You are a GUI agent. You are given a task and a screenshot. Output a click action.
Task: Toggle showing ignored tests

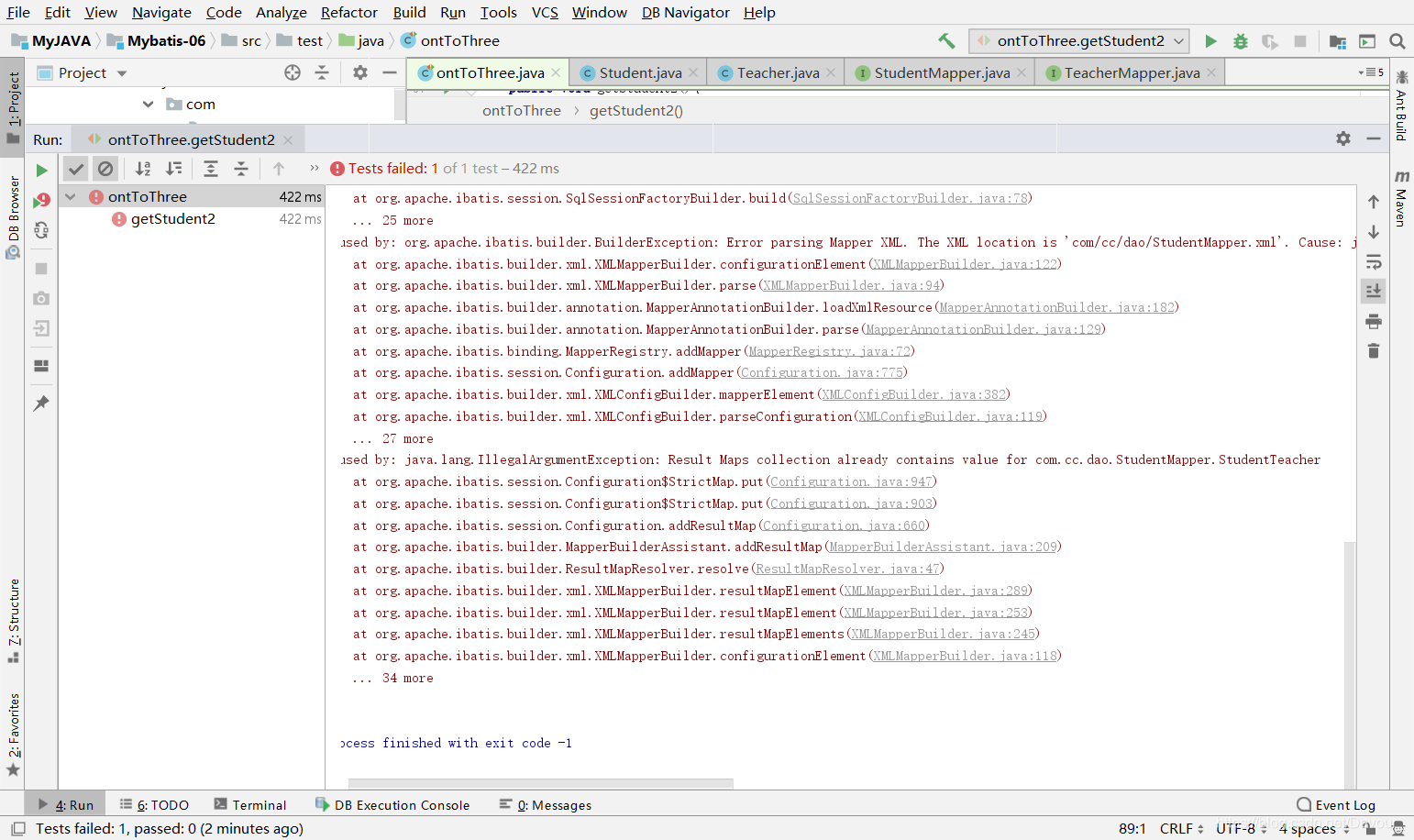pyautogui.click(x=105, y=169)
